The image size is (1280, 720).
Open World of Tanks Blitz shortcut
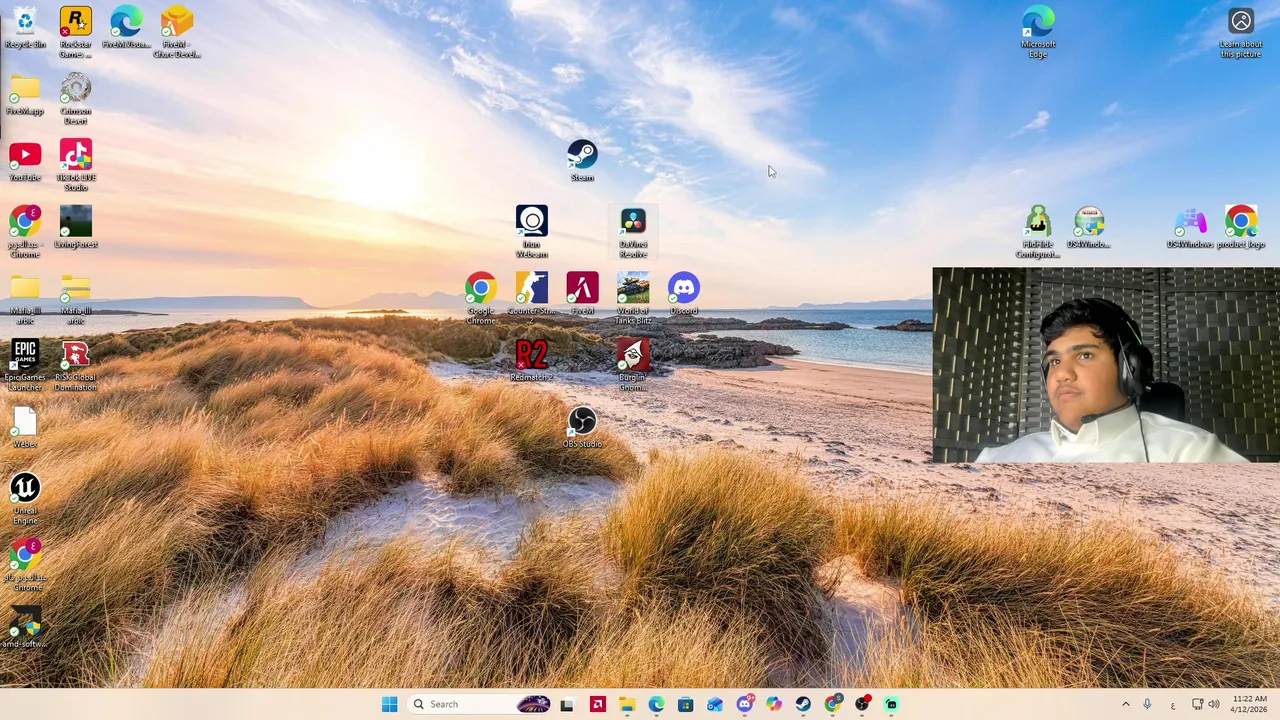tap(633, 299)
